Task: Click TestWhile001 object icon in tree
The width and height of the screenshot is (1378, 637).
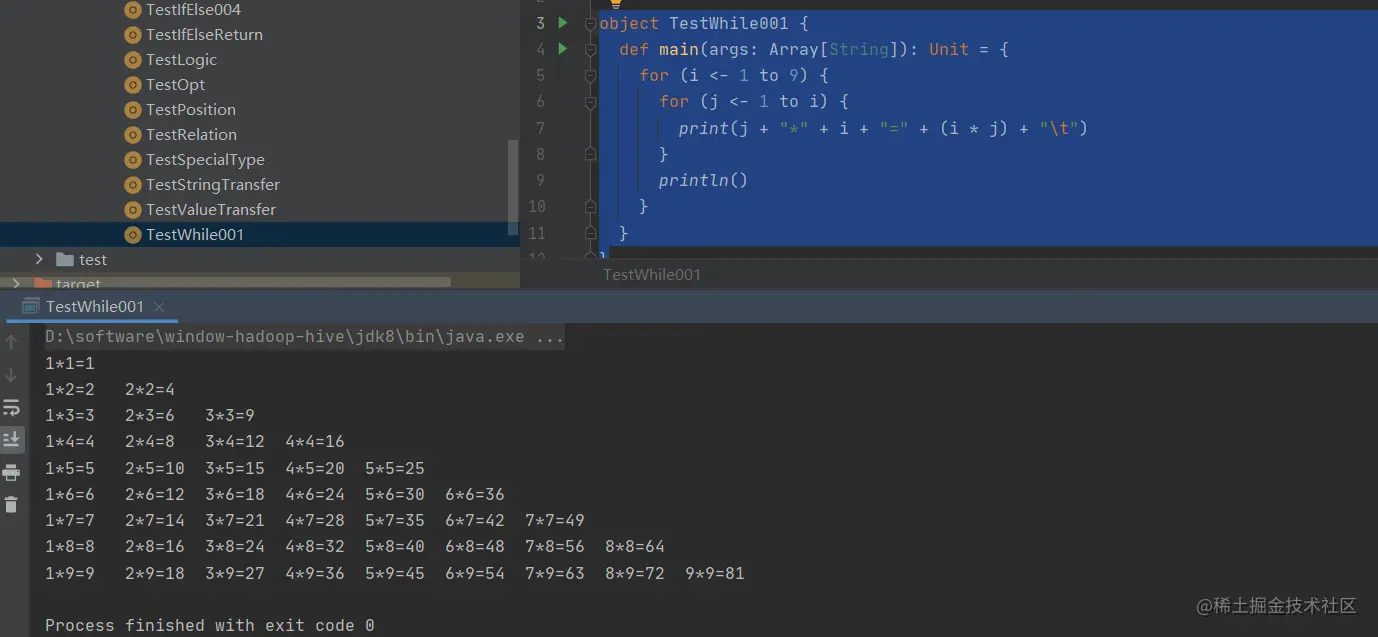Action: point(133,235)
